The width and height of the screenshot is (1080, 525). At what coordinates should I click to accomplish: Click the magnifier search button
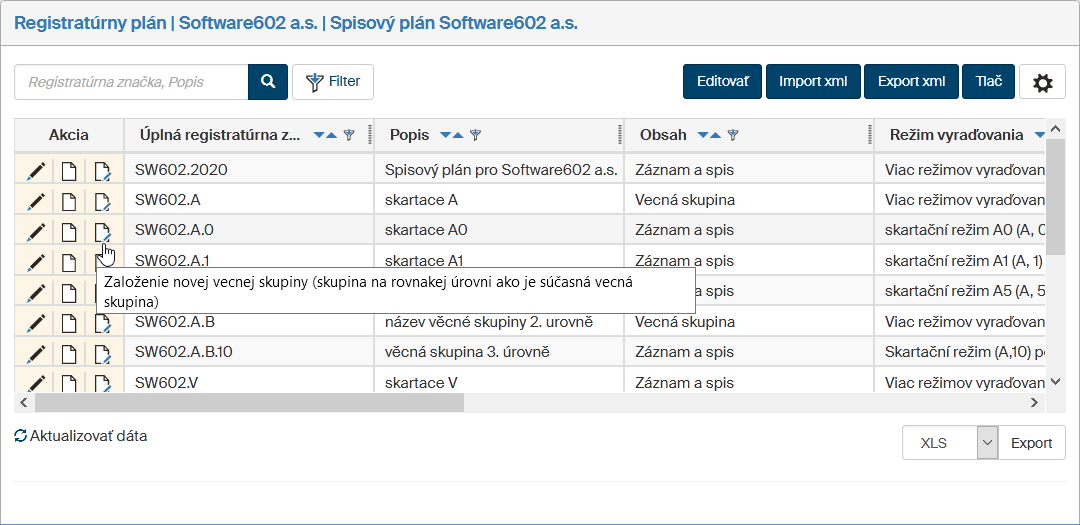[x=268, y=82]
